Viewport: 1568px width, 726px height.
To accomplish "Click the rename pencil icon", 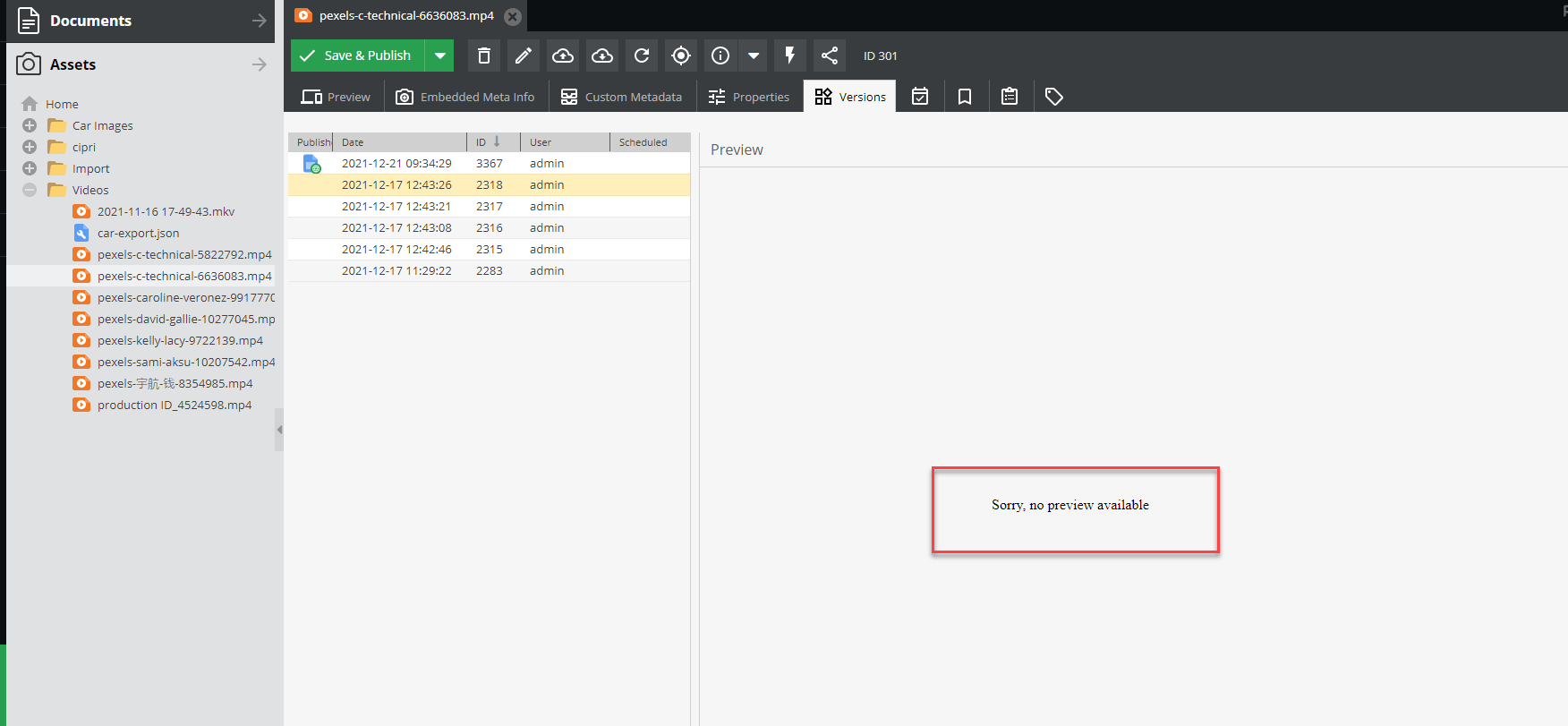I will click(524, 56).
